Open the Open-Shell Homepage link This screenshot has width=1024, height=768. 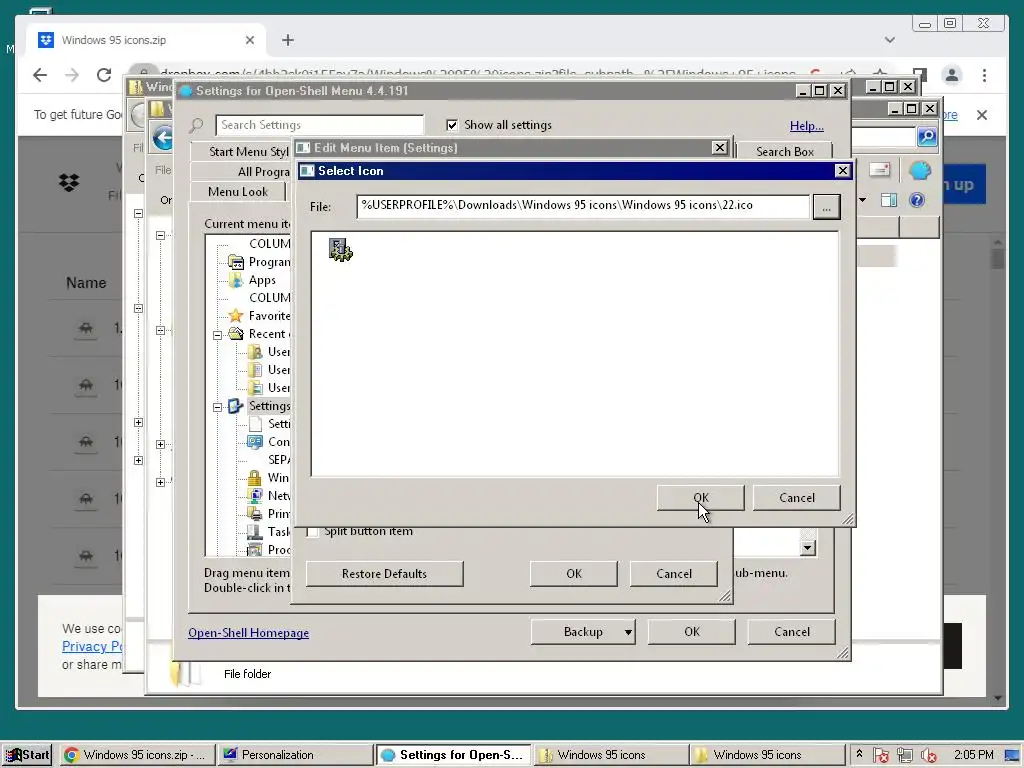click(248, 633)
